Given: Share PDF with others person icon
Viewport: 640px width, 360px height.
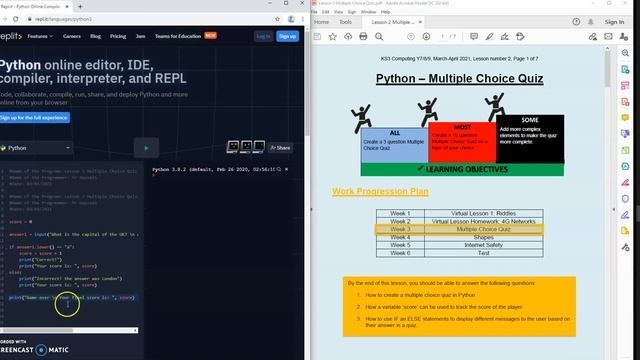Looking at the screenshot, I should (624, 37).
